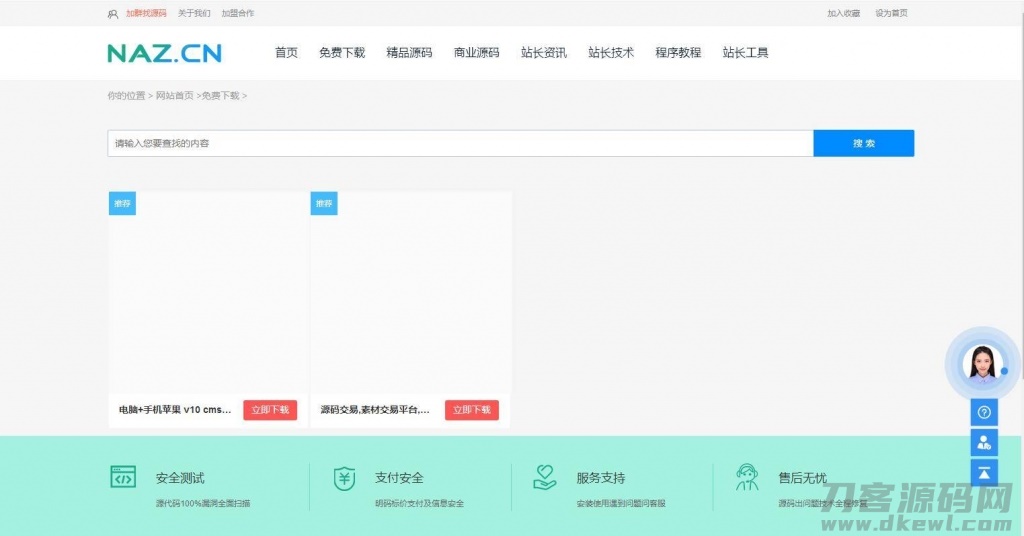Open the help question mark icon
The height and width of the screenshot is (536, 1024).
[x=984, y=412]
